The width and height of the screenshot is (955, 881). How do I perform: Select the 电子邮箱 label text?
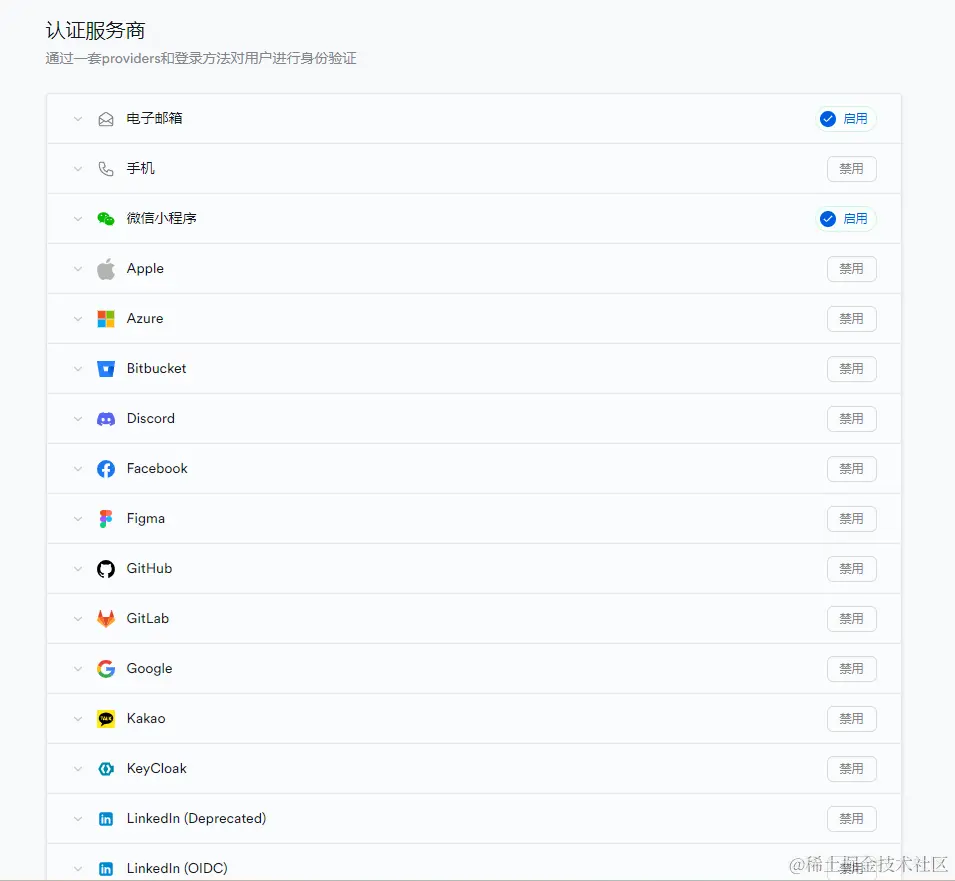(155, 118)
